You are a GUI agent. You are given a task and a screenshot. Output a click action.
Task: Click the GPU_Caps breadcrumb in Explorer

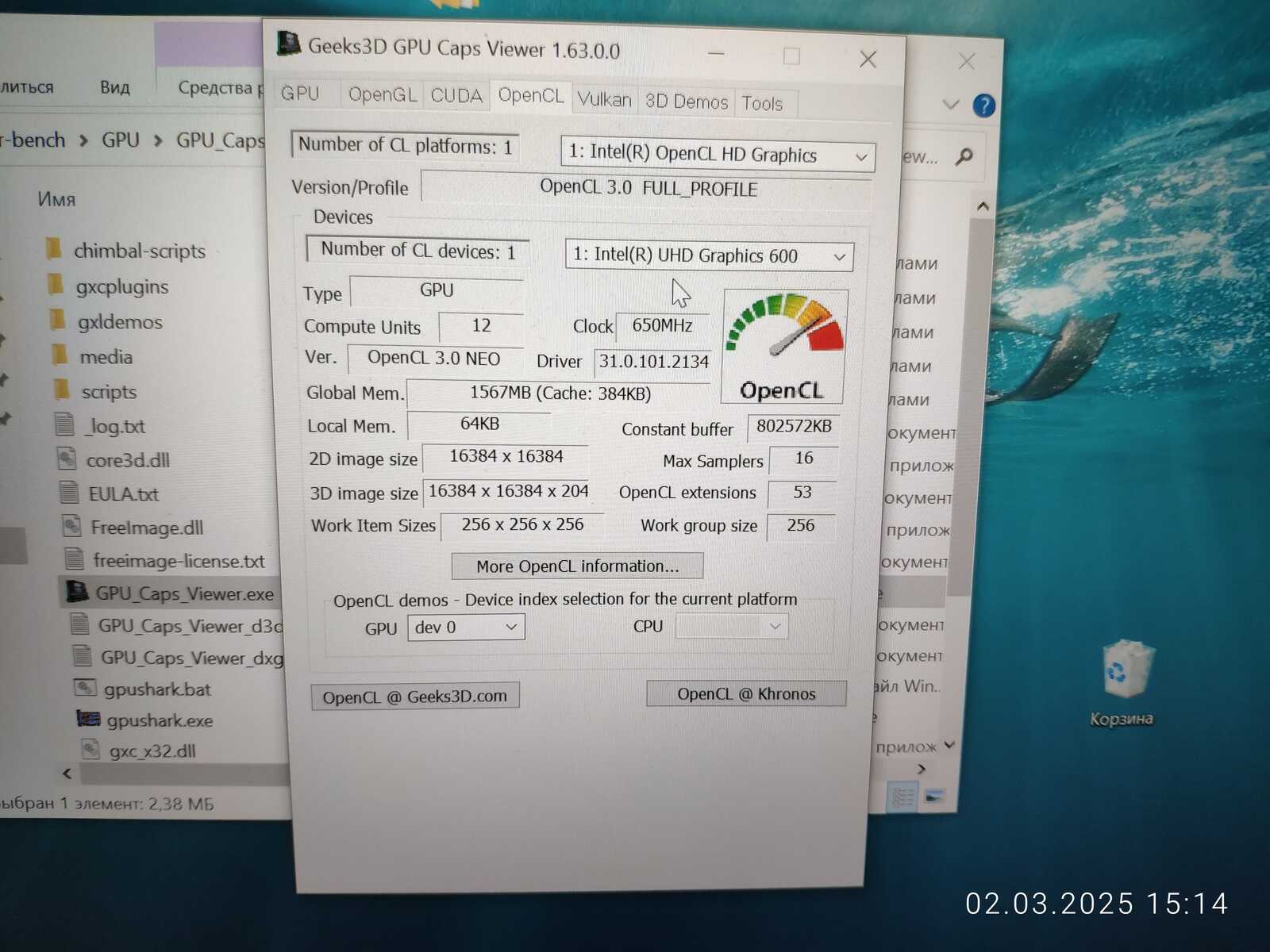[x=220, y=141]
